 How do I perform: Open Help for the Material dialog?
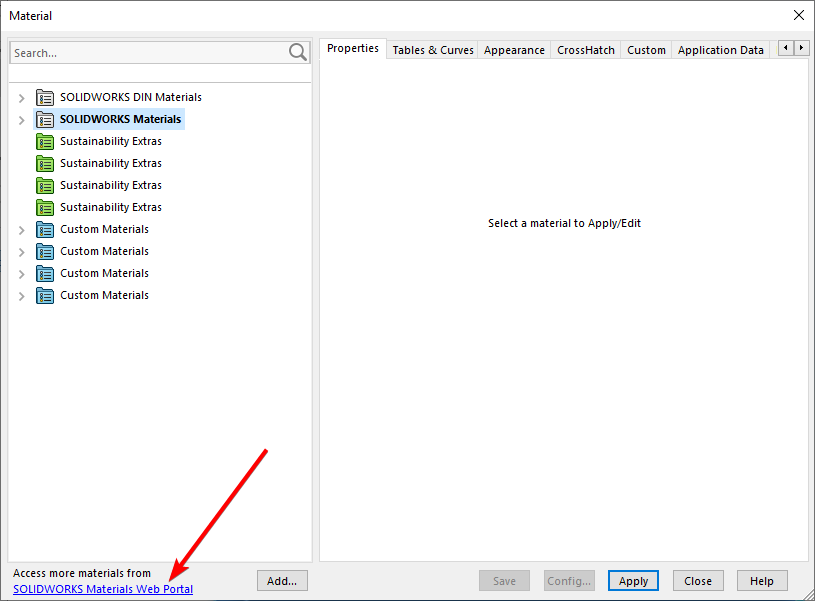pyautogui.click(x=762, y=581)
